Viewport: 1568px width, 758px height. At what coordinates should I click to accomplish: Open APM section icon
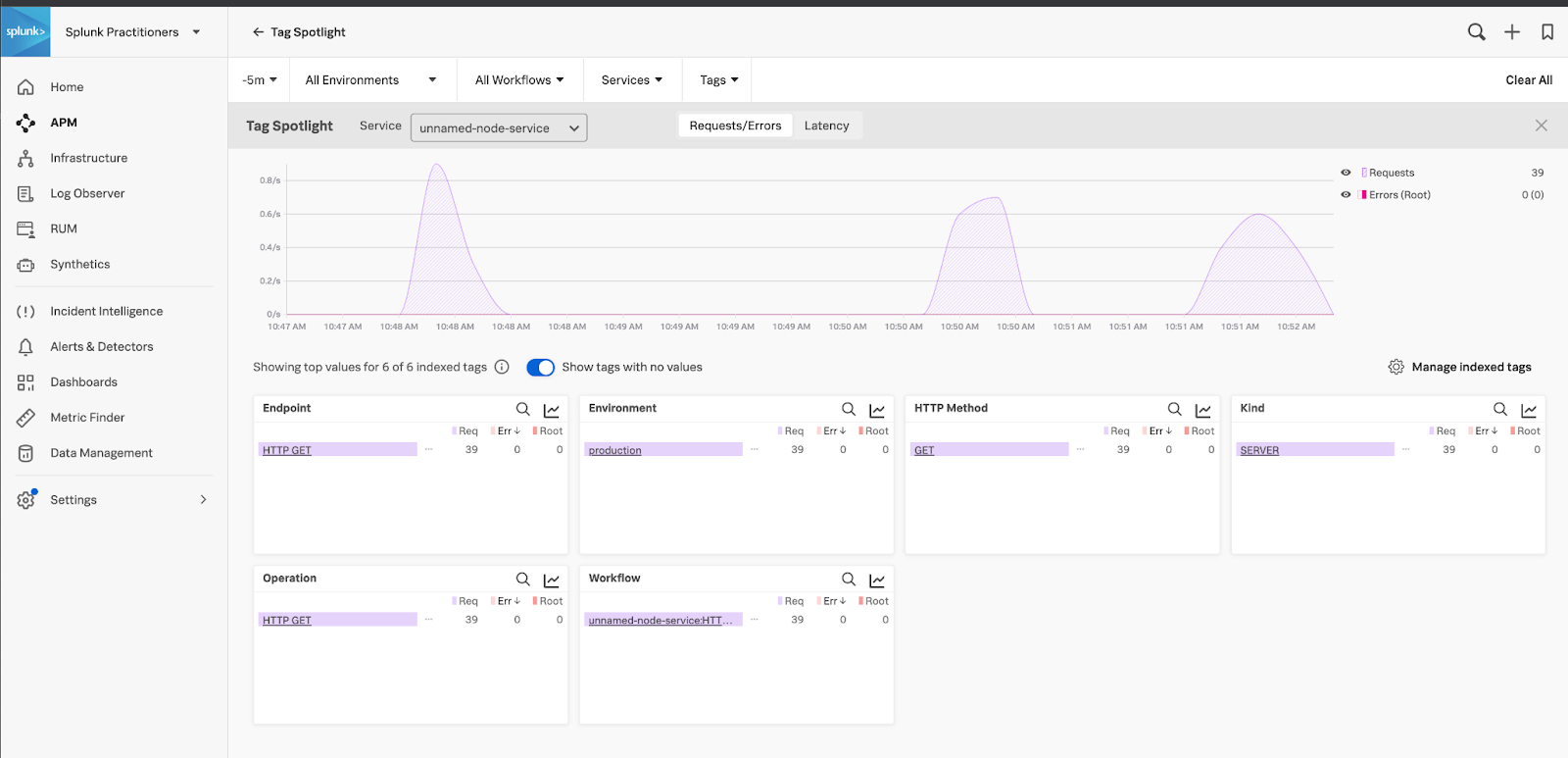pos(26,123)
